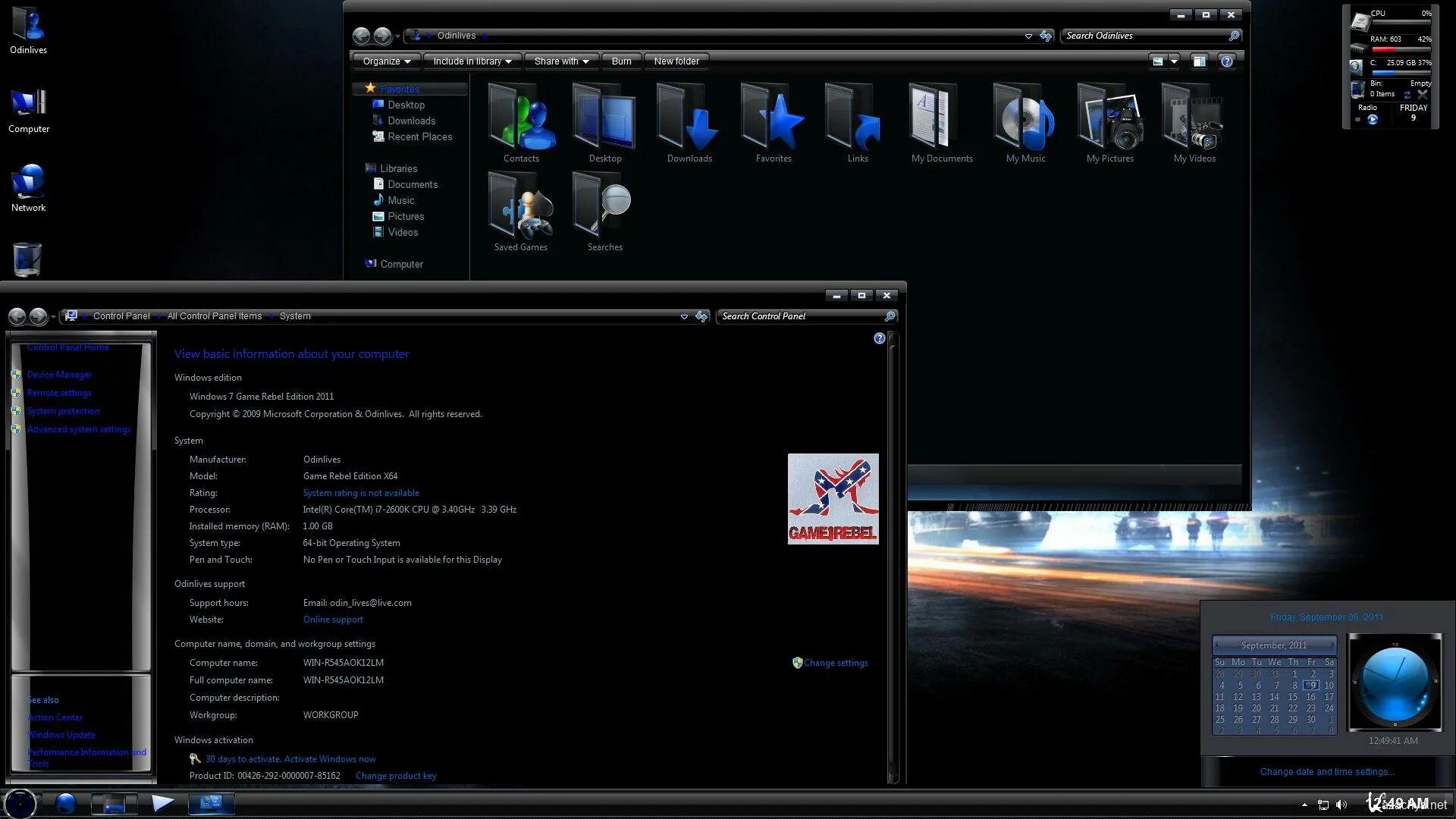This screenshot has height=819, width=1456.
Task: Open the Searches folder icon
Action: pos(605,209)
